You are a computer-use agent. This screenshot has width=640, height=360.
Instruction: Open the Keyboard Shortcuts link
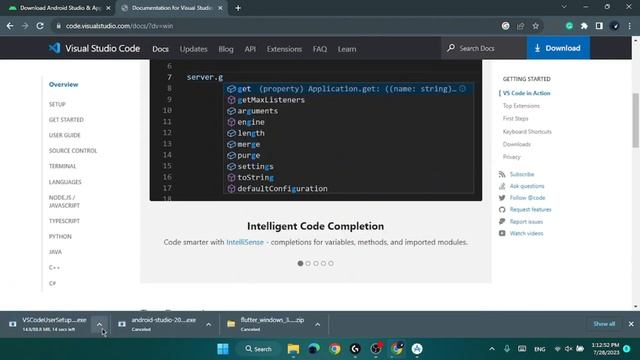[527, 131]
